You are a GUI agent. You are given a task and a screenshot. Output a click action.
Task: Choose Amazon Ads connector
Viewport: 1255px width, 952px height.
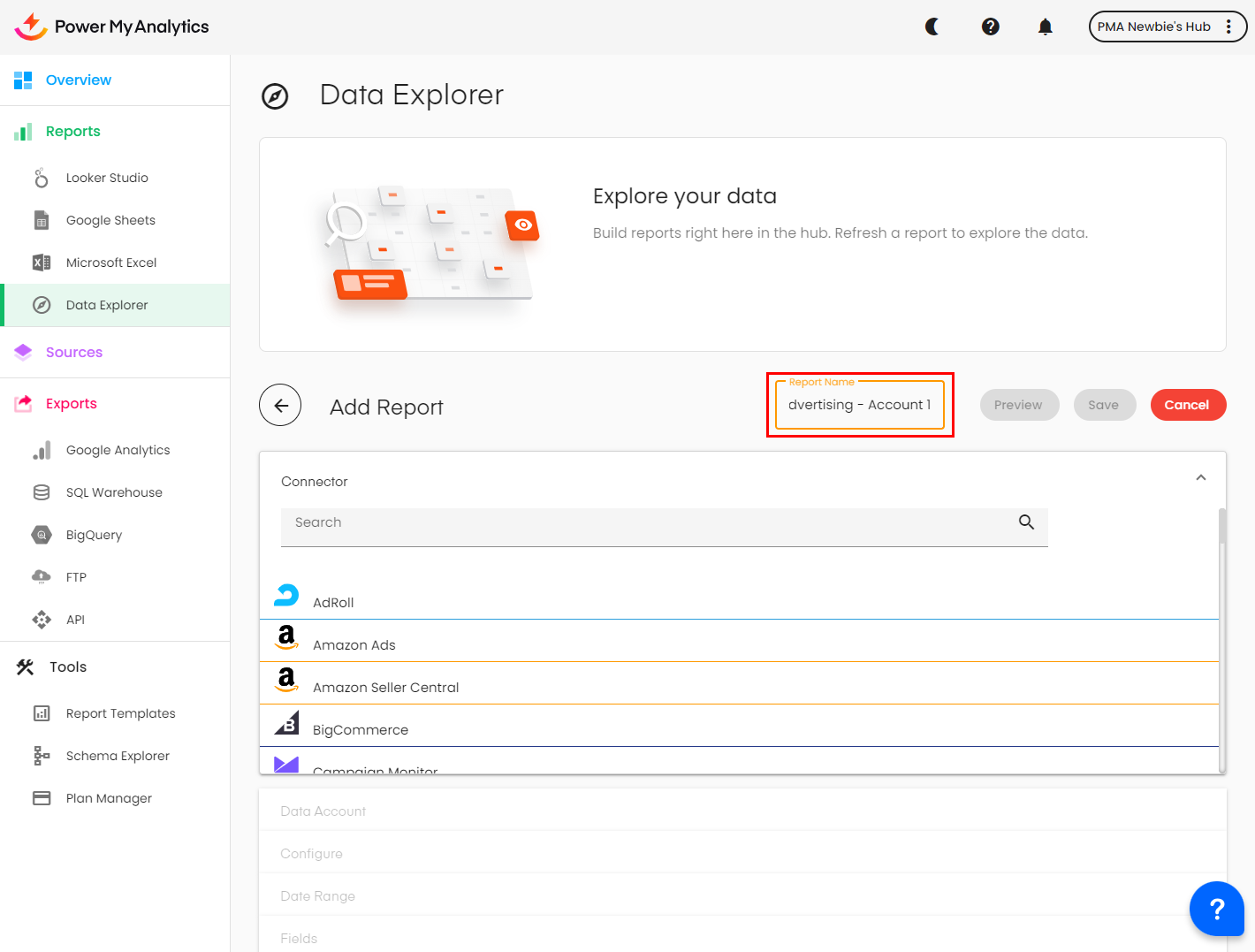[x=354, y=644]
